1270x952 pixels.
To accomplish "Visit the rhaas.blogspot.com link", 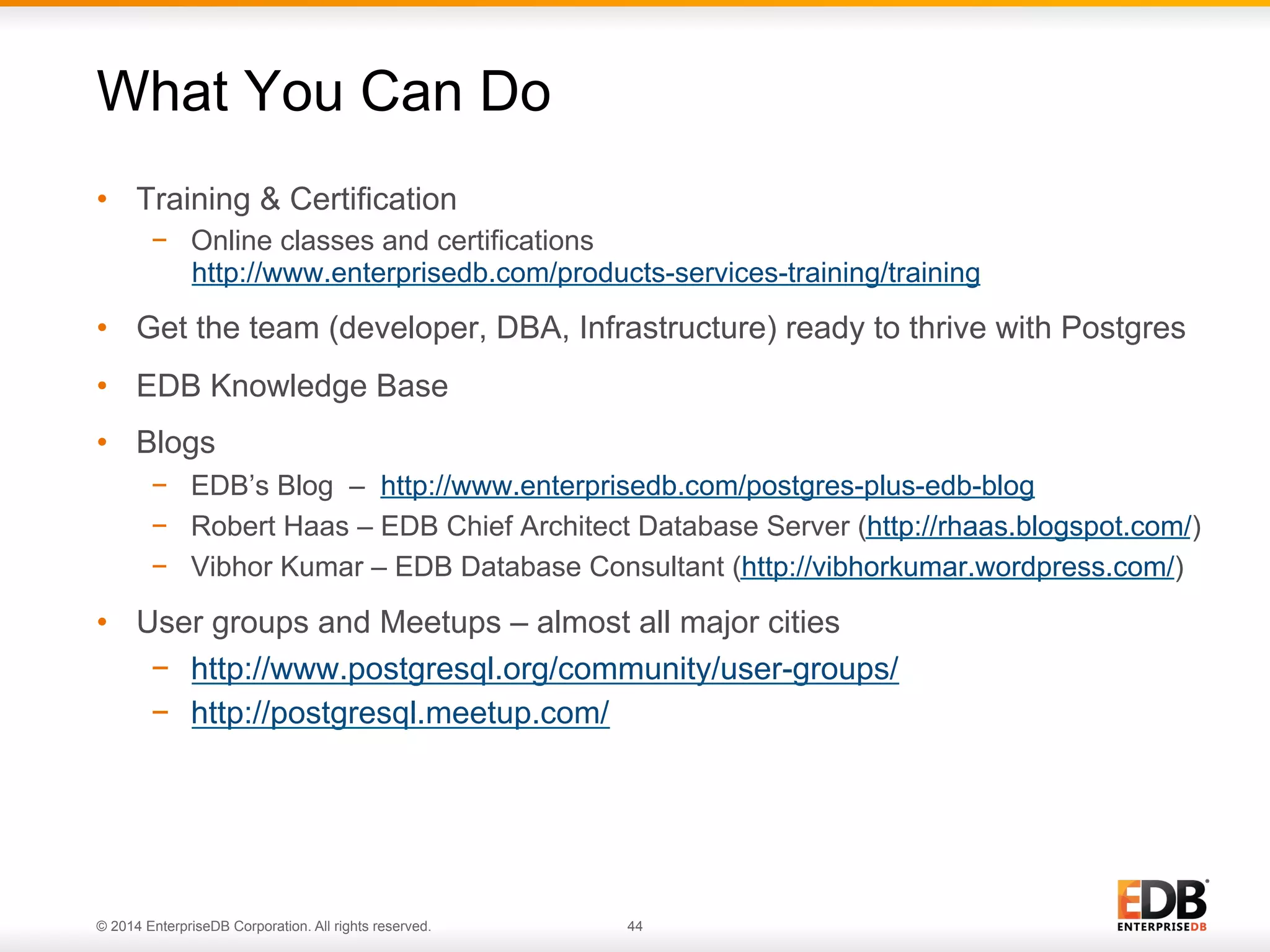I will click(x=1029, y=526).
